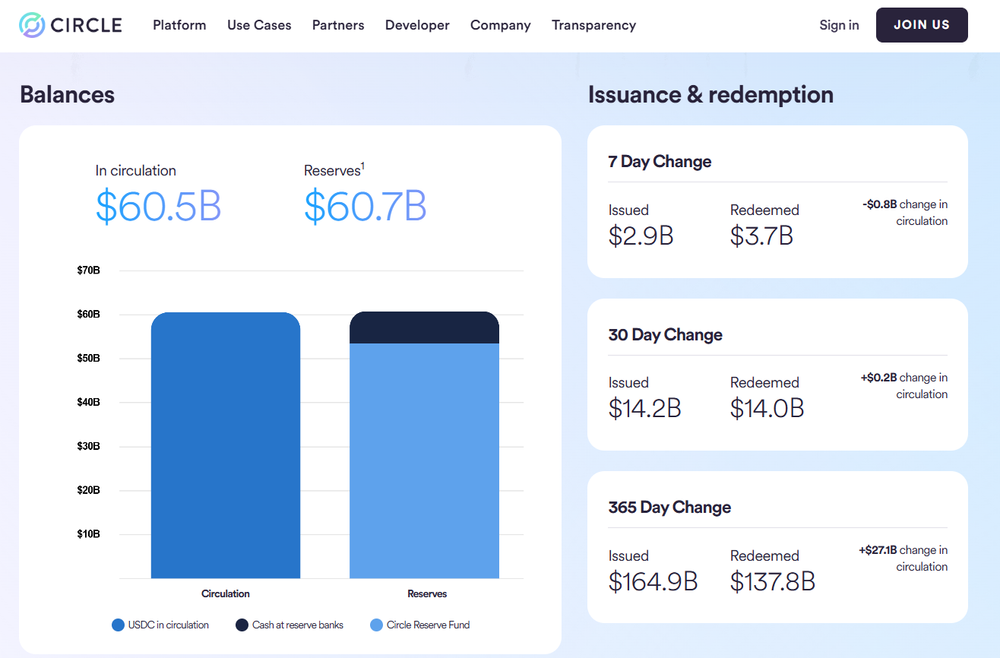
Task: Open the Partners menu
Action: tap(338, 25)
